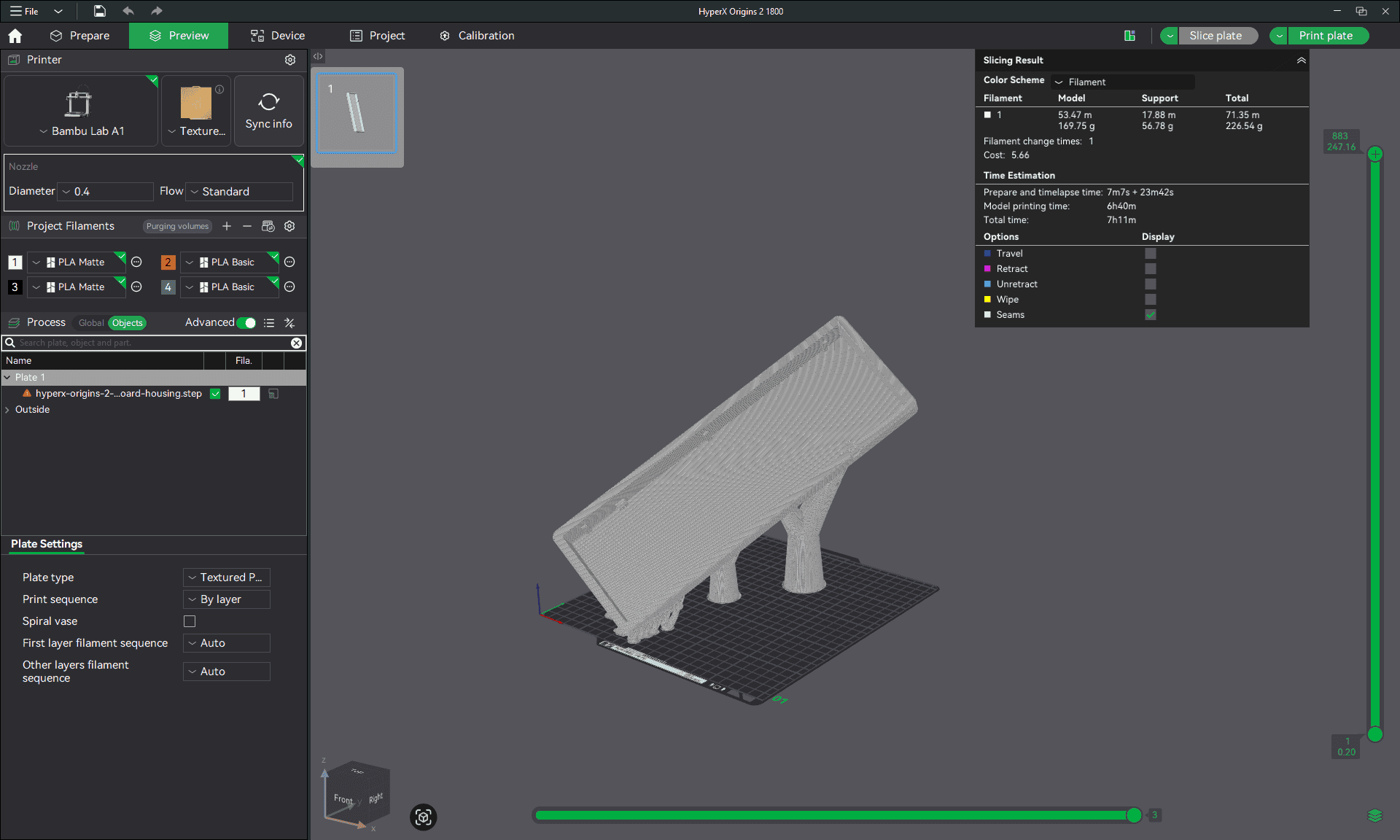
Task: Remove a filament with minus icon
Action: (x=247, y=226)
